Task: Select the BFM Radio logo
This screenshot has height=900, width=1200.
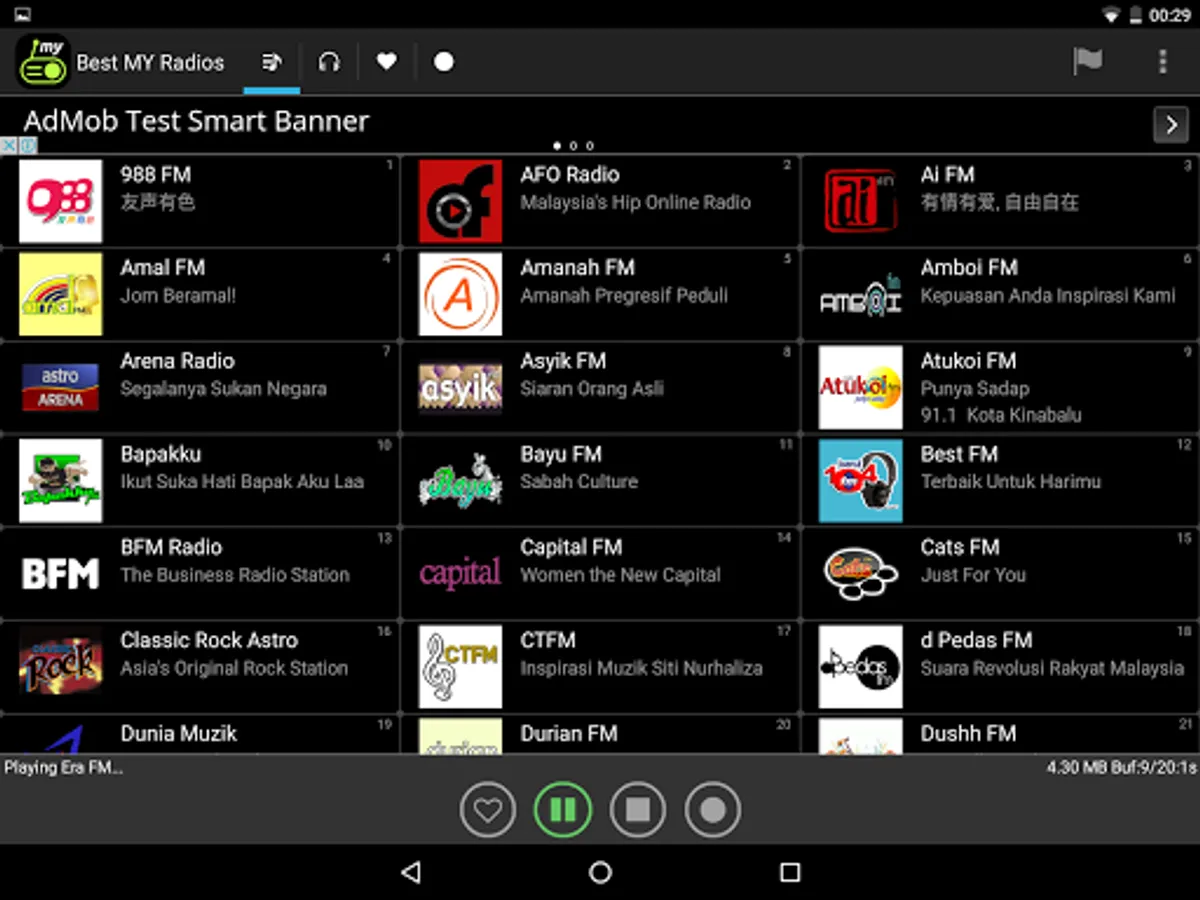Action: click(x=60, y=573)
